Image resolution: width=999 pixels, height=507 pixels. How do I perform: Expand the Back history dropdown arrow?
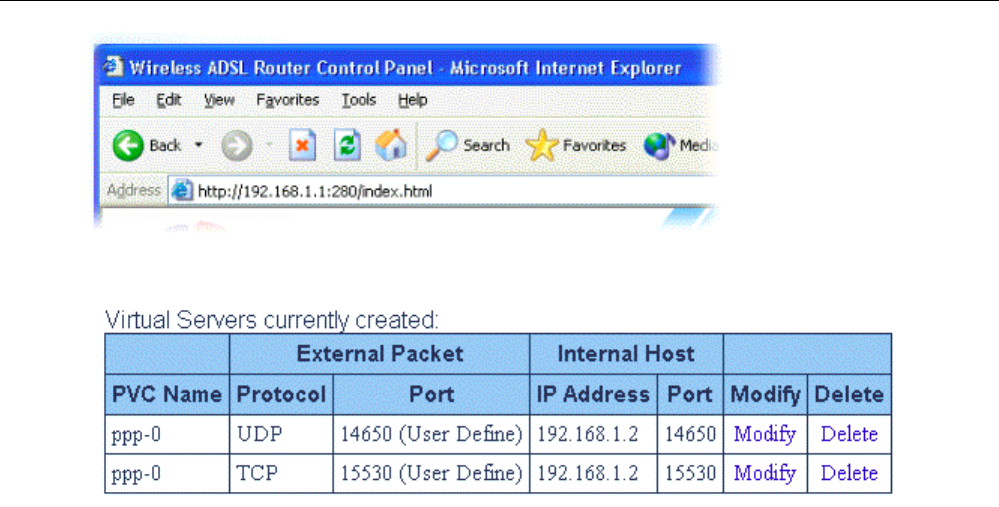coord(198,146)
